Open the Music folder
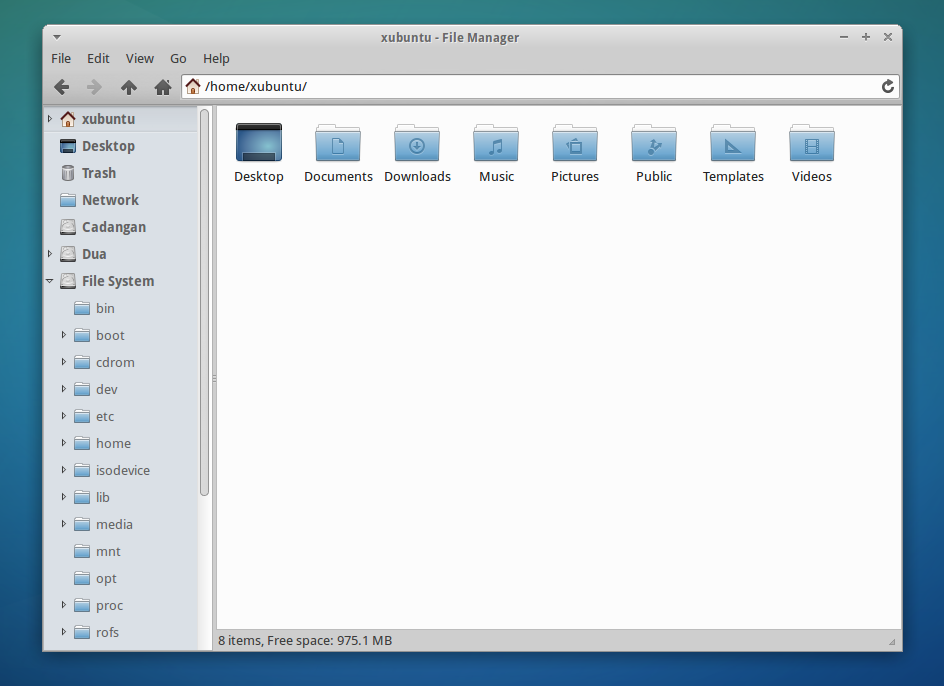This screenshot has height=686, width=944. click(x=496, y=143)
